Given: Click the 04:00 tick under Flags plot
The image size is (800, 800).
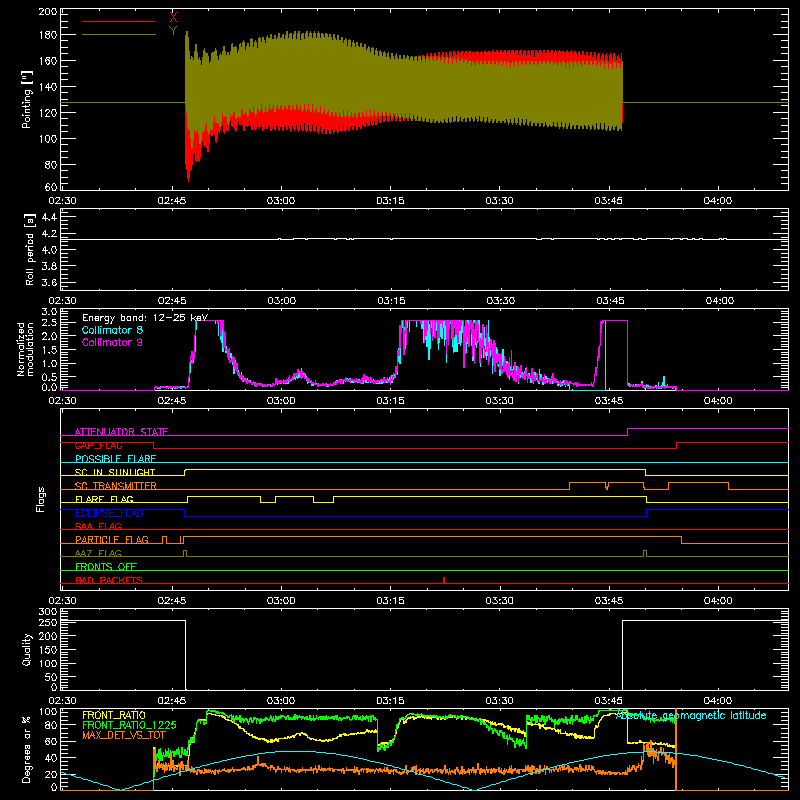Looking at the screenshot, I should click(718, 601).
